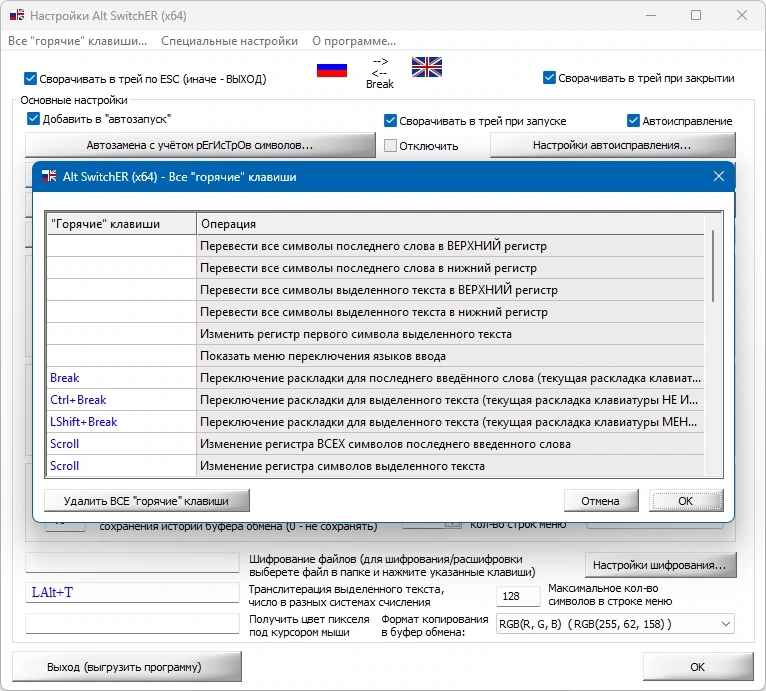Select the LShift+Break row operation text

point(450,422)
